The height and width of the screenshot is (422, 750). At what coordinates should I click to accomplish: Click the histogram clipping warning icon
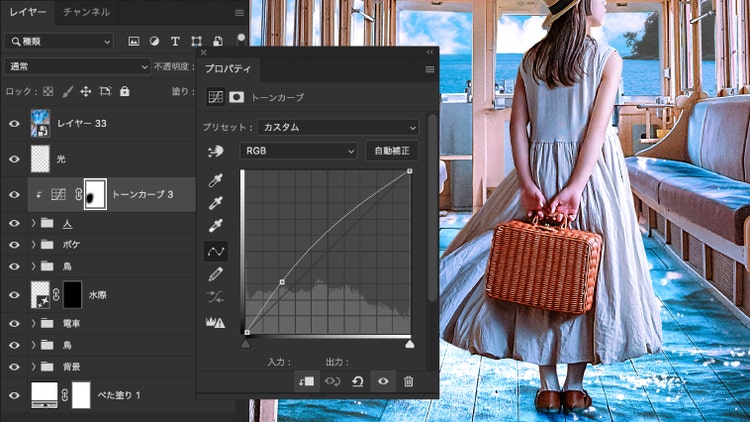(215, 322)
